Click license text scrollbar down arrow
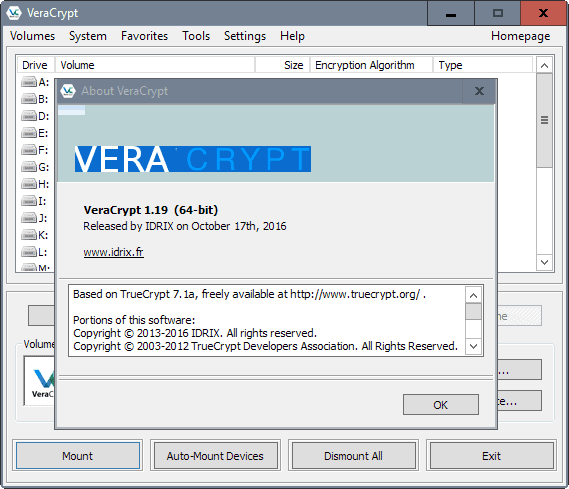Screen dimensions: 569x489 pyautogui.click(x=473, y=346)
